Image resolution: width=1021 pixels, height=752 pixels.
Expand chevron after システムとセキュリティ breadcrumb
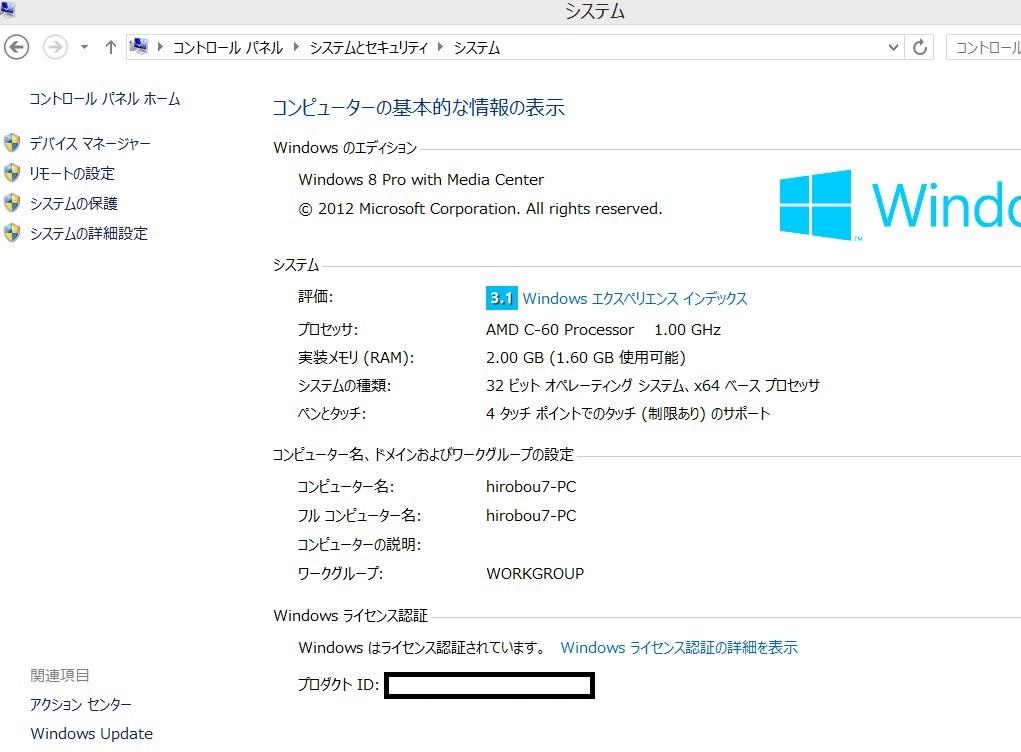[441, 47]
